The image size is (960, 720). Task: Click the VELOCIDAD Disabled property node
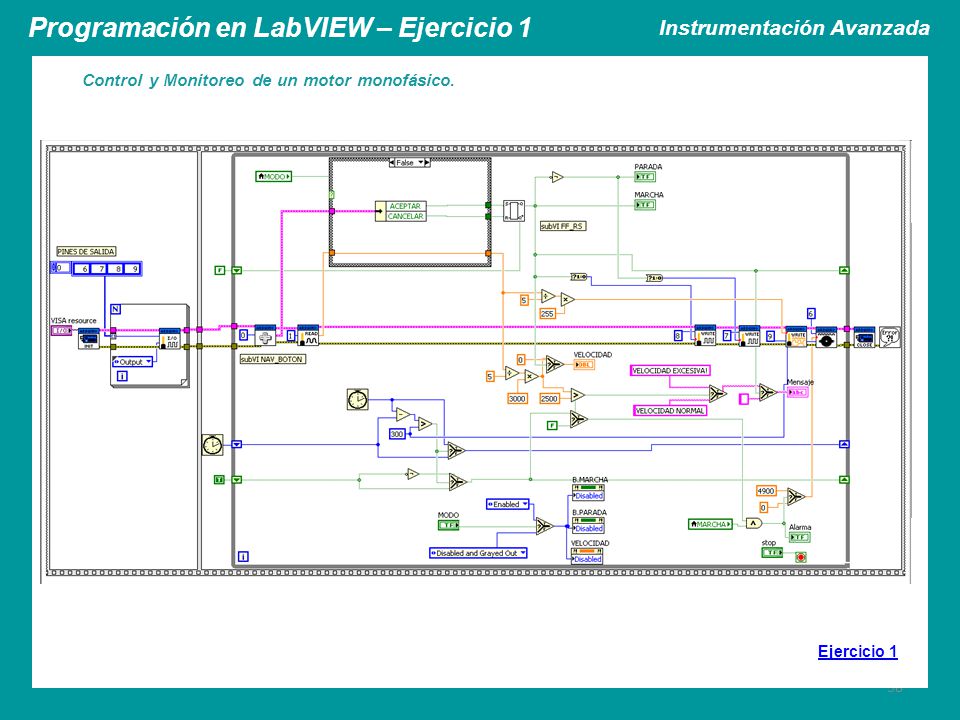coord(587,555)
